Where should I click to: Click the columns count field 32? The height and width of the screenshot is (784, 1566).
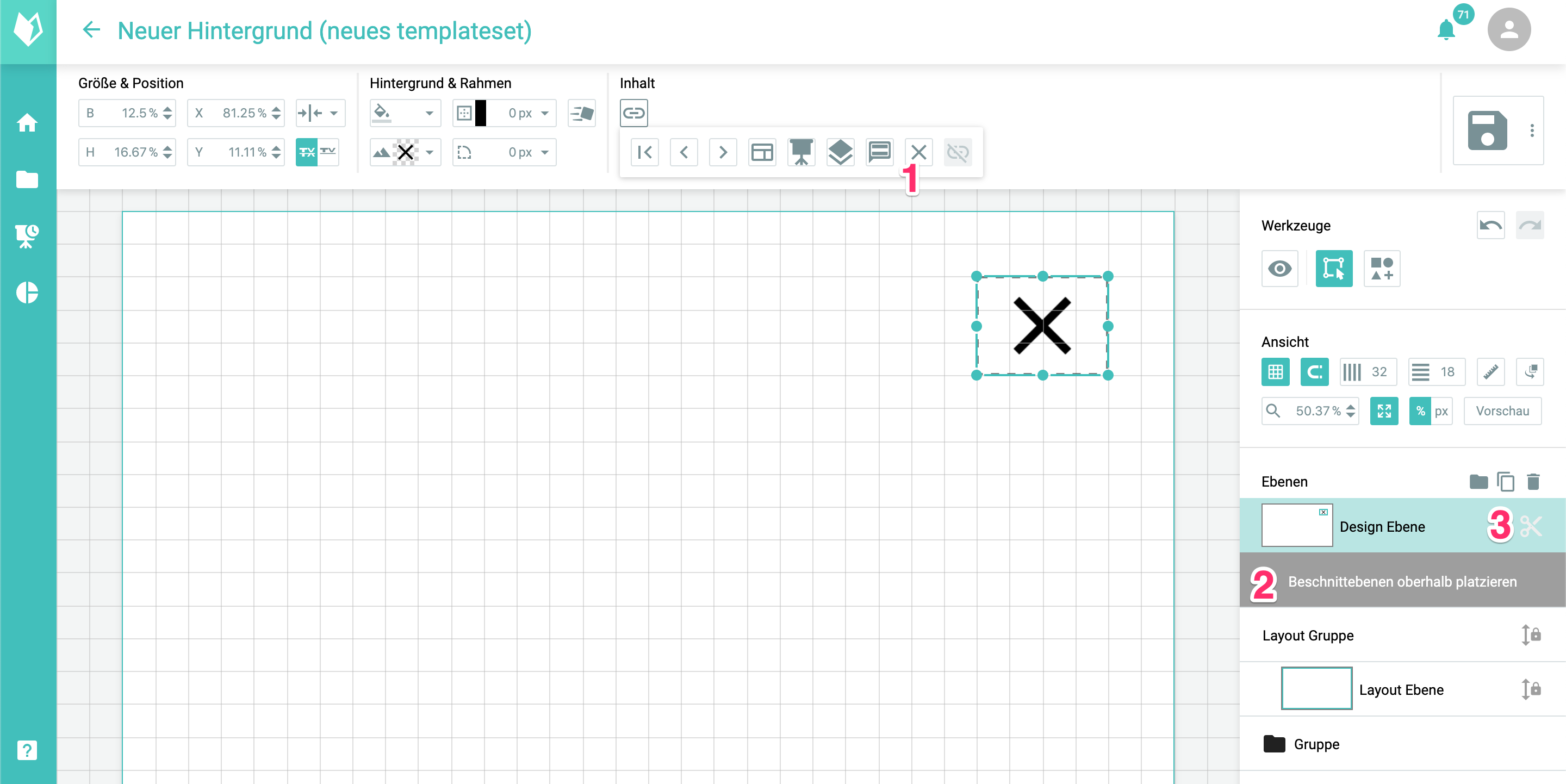pyautogui.click(x=1368, y=372)
